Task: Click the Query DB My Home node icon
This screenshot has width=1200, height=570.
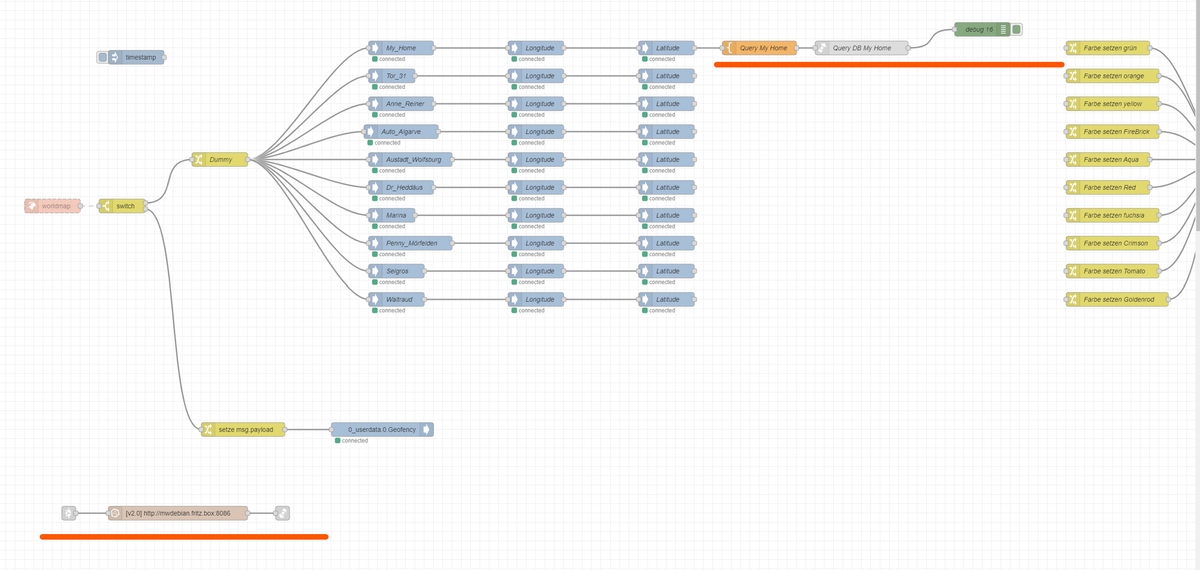Action: click(822, 48)
